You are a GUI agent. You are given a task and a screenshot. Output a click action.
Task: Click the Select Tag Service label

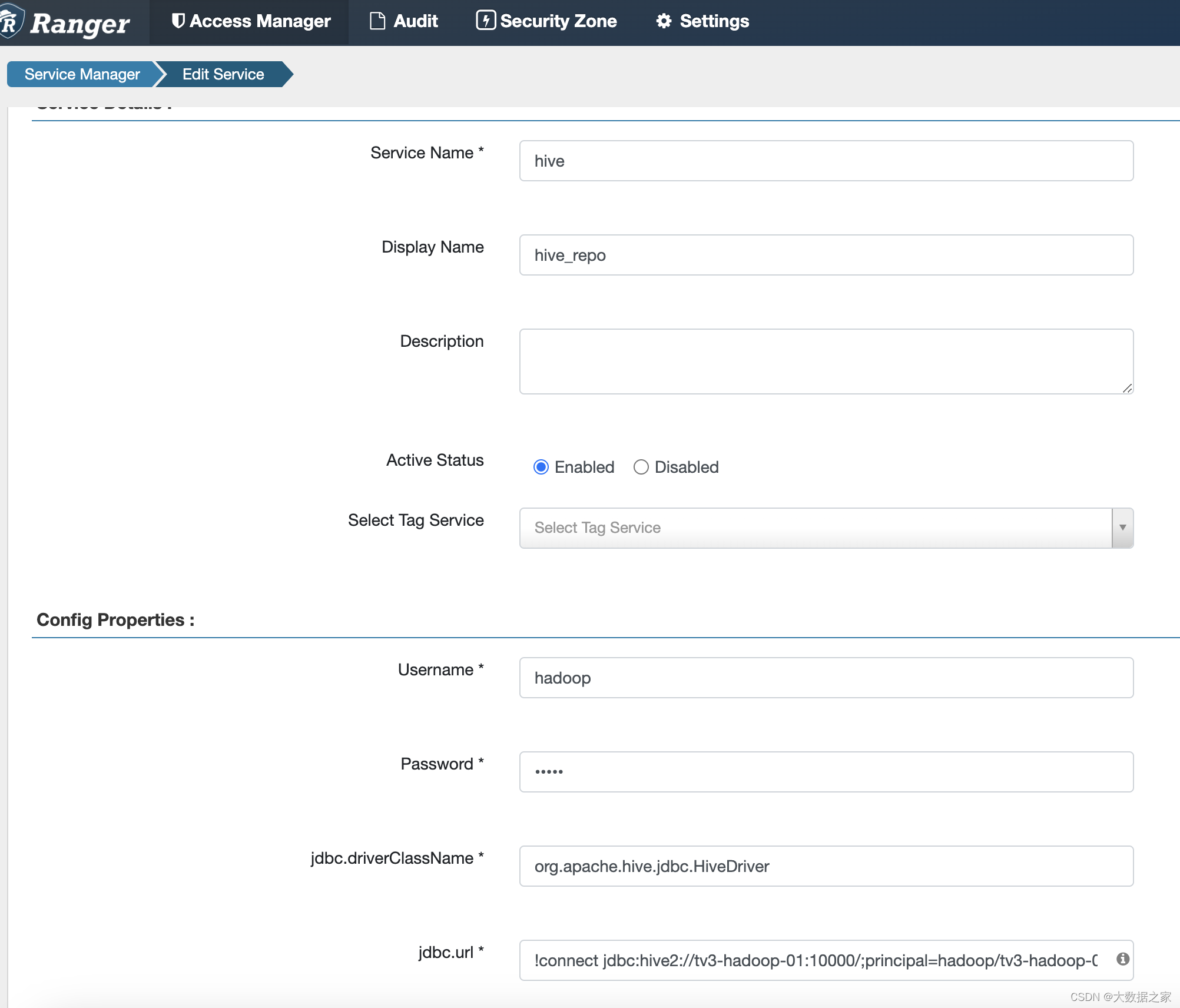coord(416,520)
